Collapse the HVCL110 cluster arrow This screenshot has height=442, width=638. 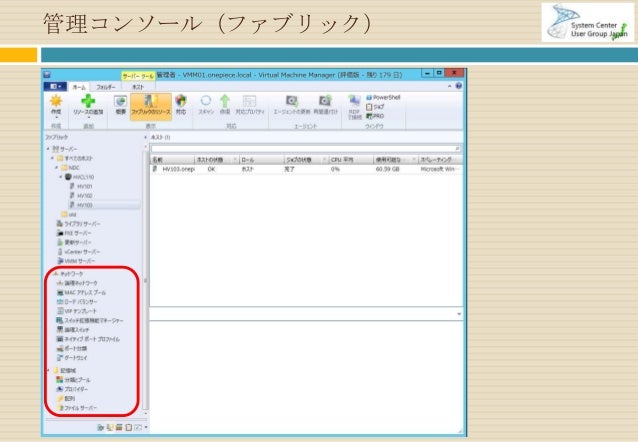(x=61, y=177)
